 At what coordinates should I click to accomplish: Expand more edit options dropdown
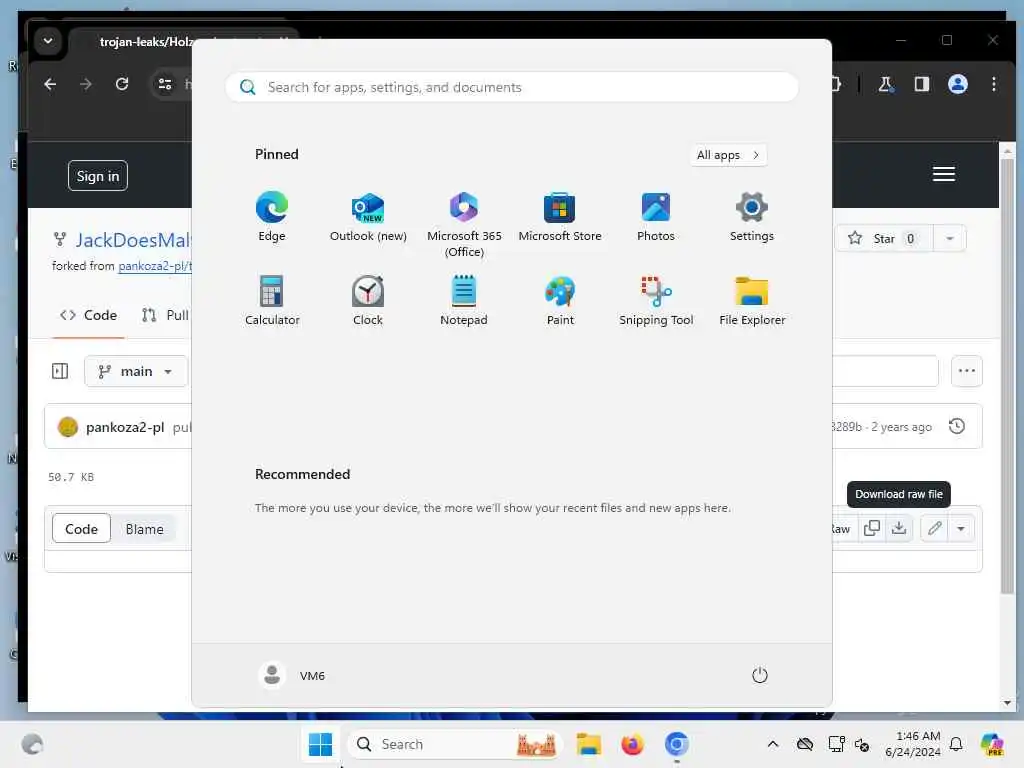pyautogui.click(x=961, y=528)
